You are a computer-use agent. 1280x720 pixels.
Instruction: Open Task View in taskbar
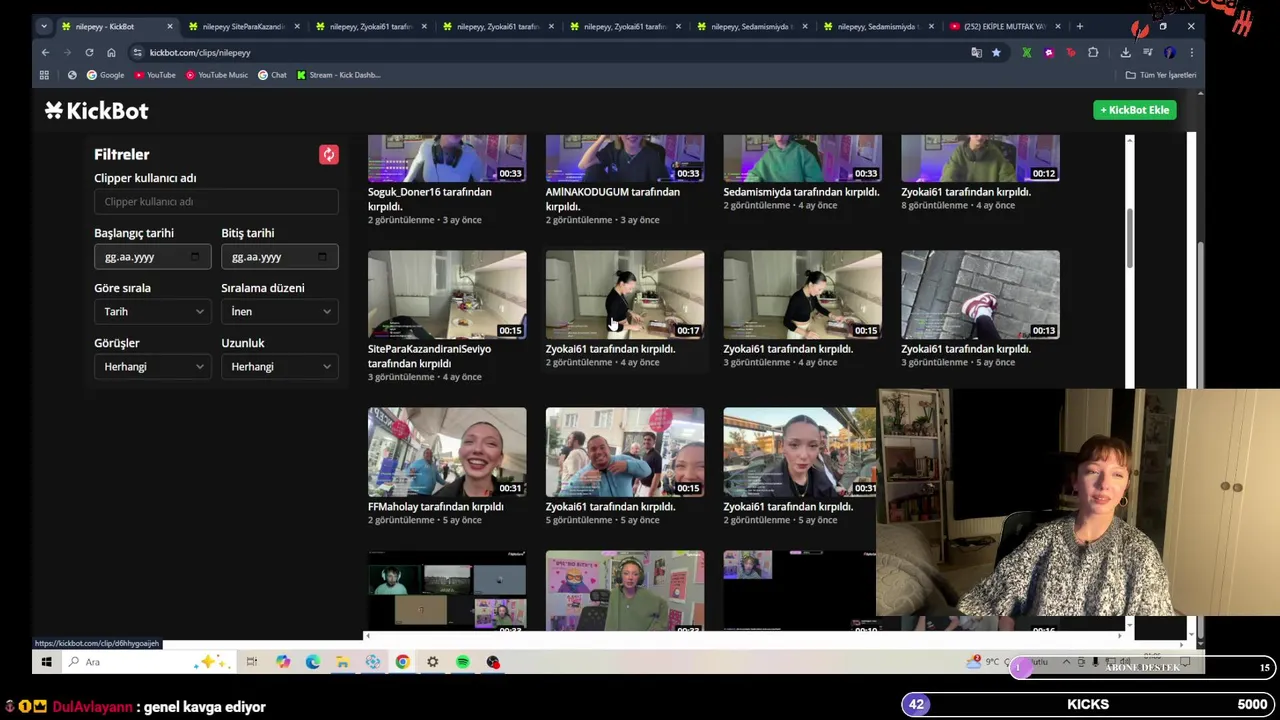click(x=251, y=662)
